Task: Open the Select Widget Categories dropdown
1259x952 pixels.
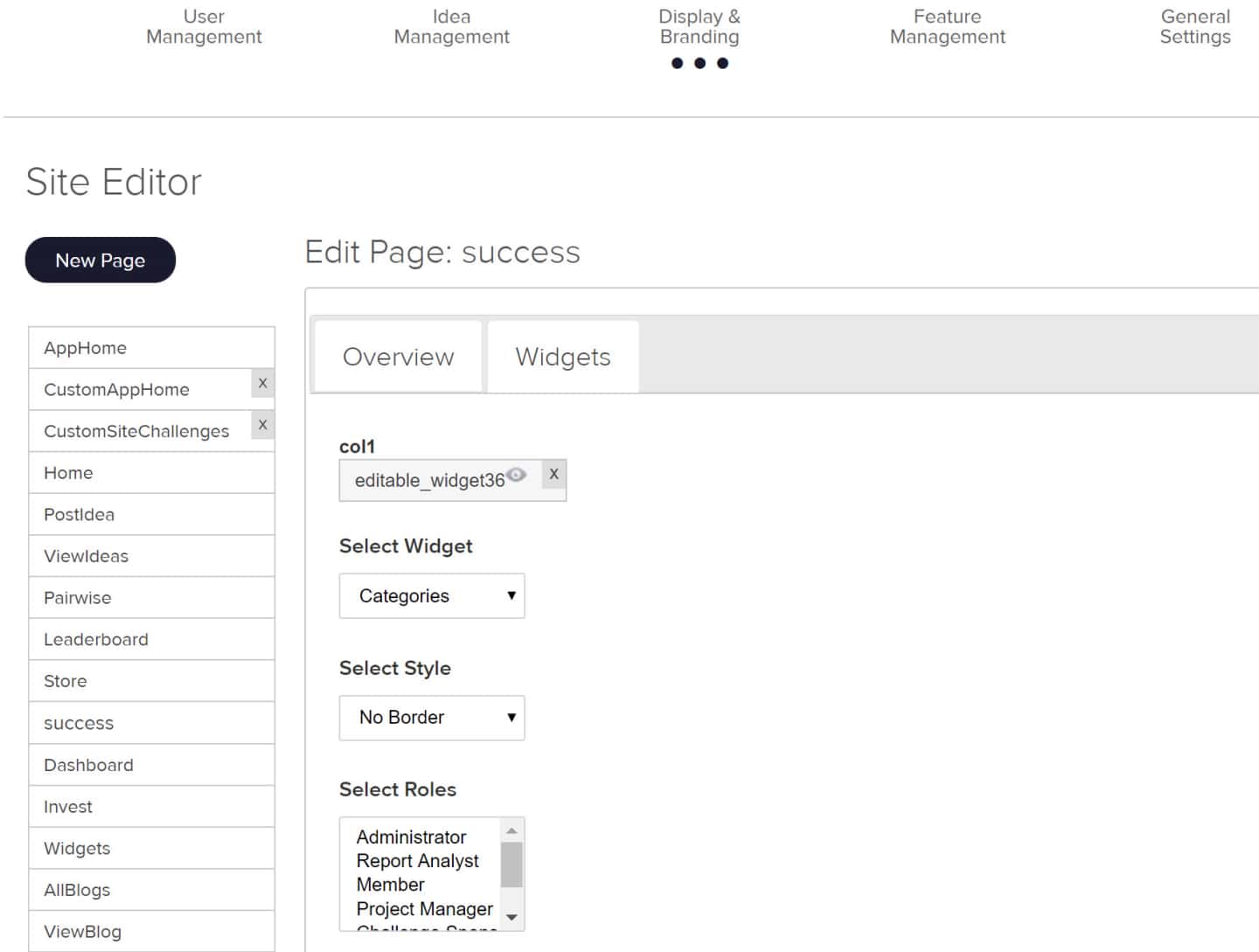Action: [x=432, y=596]
